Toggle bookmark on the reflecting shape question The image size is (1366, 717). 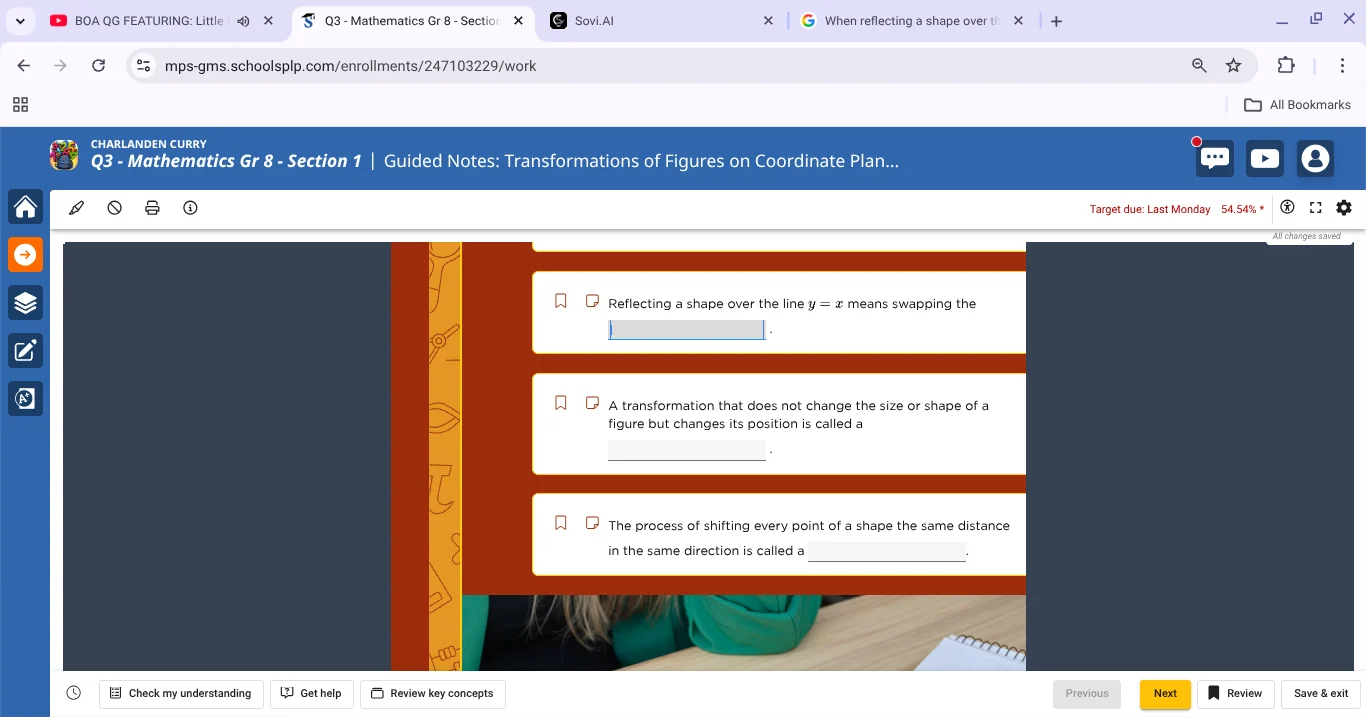[x=561, y=301]
